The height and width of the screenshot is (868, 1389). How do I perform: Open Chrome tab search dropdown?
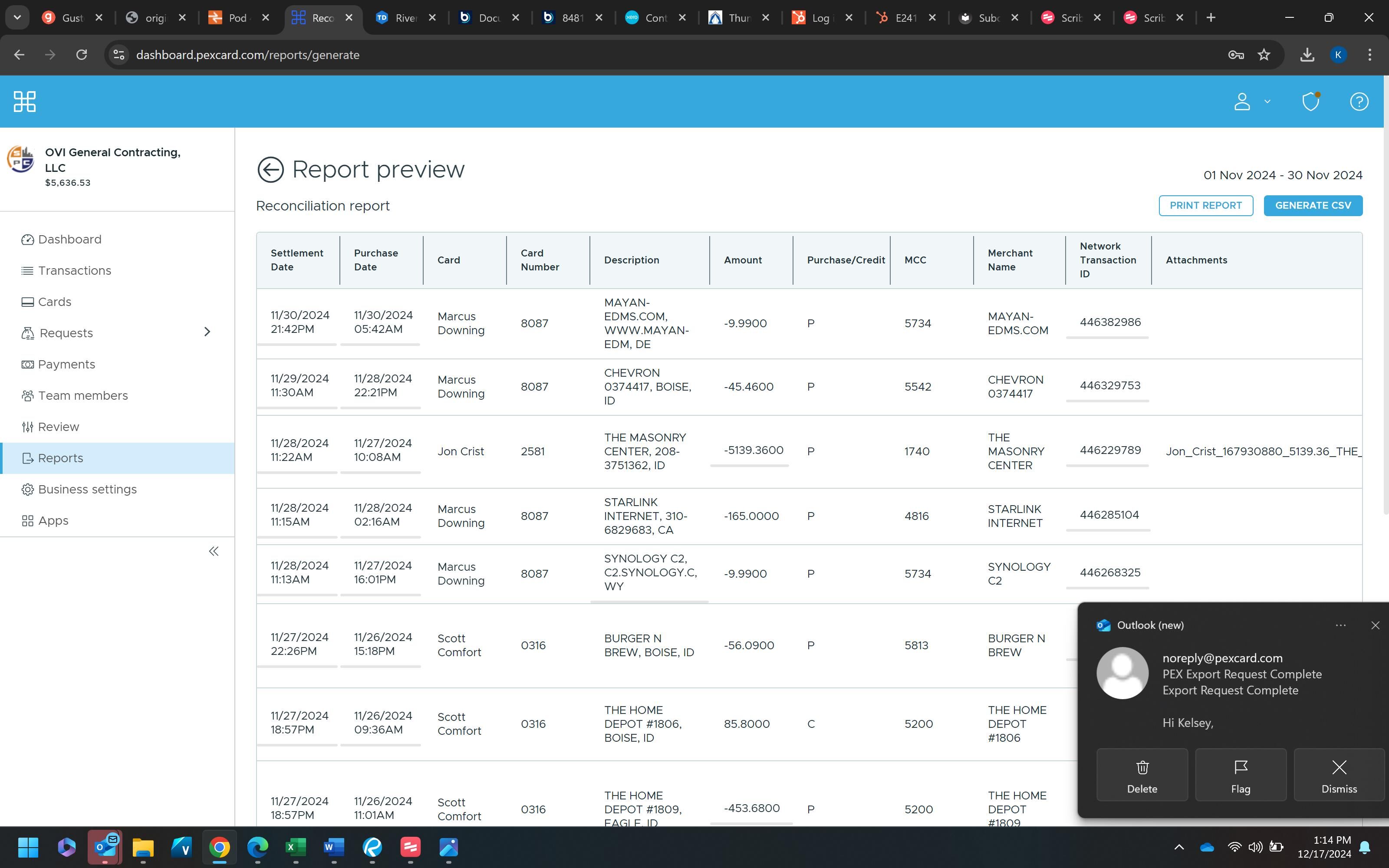(17, 18)
